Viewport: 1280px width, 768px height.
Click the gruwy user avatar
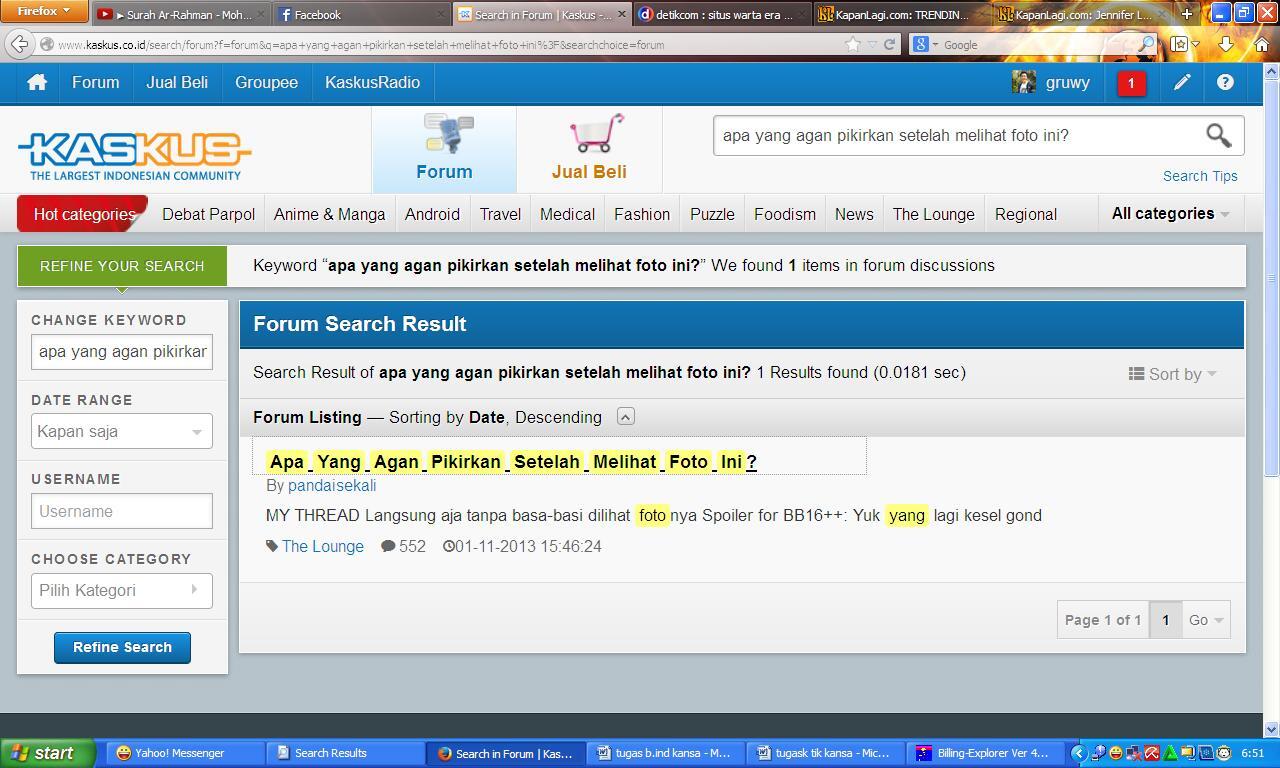1023,82
